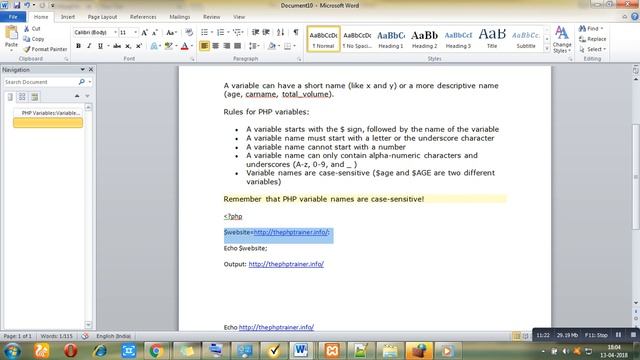This screenshot has width=640, height=360.
Task: Click the Grow Font icon
Action: click(144, 33)
